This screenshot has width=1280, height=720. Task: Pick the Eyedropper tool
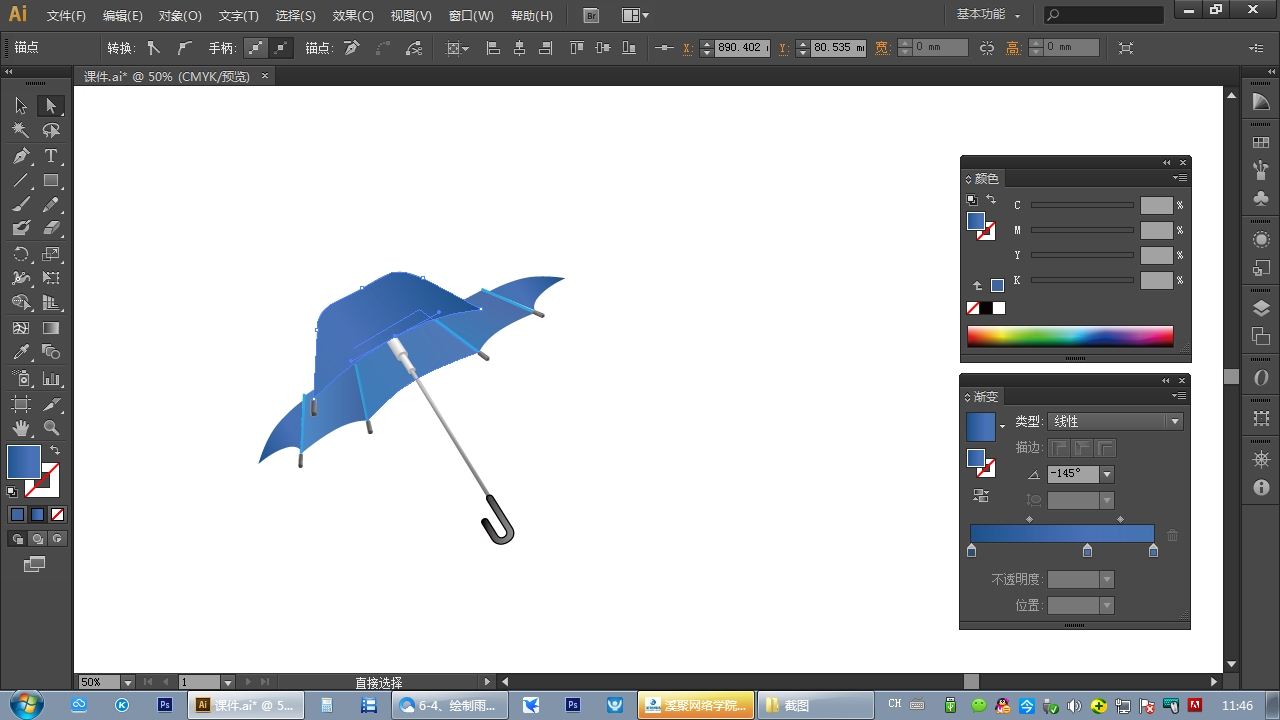pyautogui.click(x=21, y=353)
